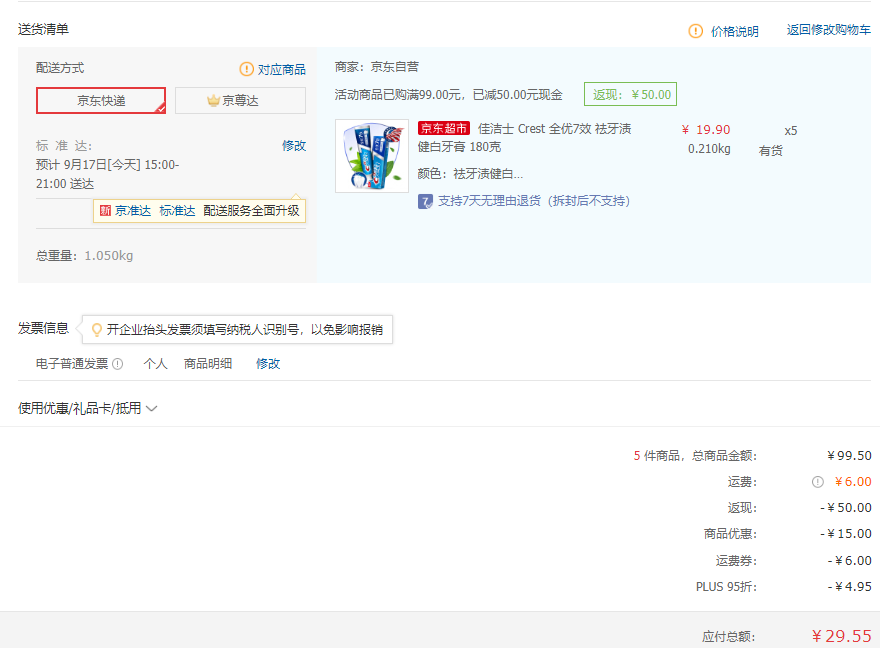This screenshot has width=880, height=648.
Task: Click the red 新 badge icon
Action: 105,210
